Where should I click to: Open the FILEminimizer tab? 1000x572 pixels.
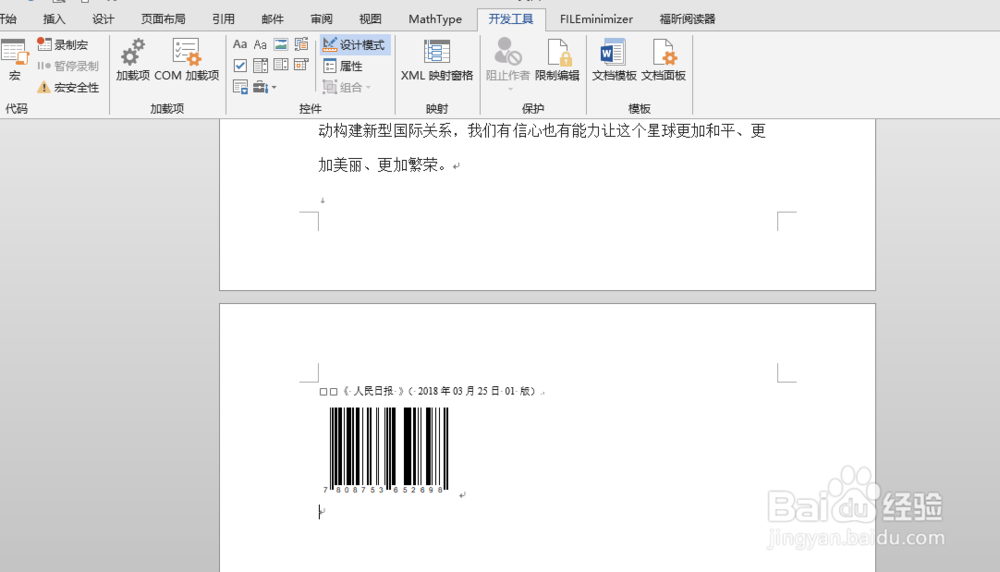(x=596, y=19)
